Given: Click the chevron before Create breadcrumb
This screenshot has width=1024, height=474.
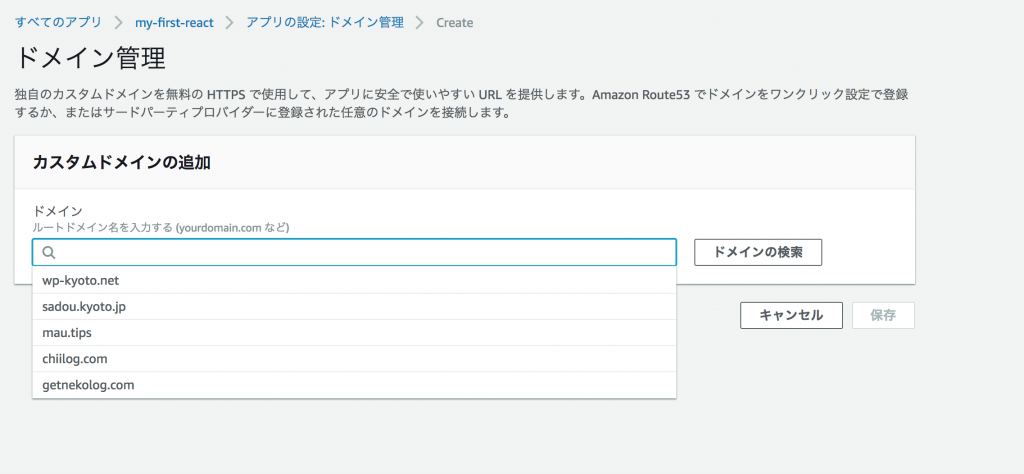Looking at the screenshot, I should (x=420, y=23).
